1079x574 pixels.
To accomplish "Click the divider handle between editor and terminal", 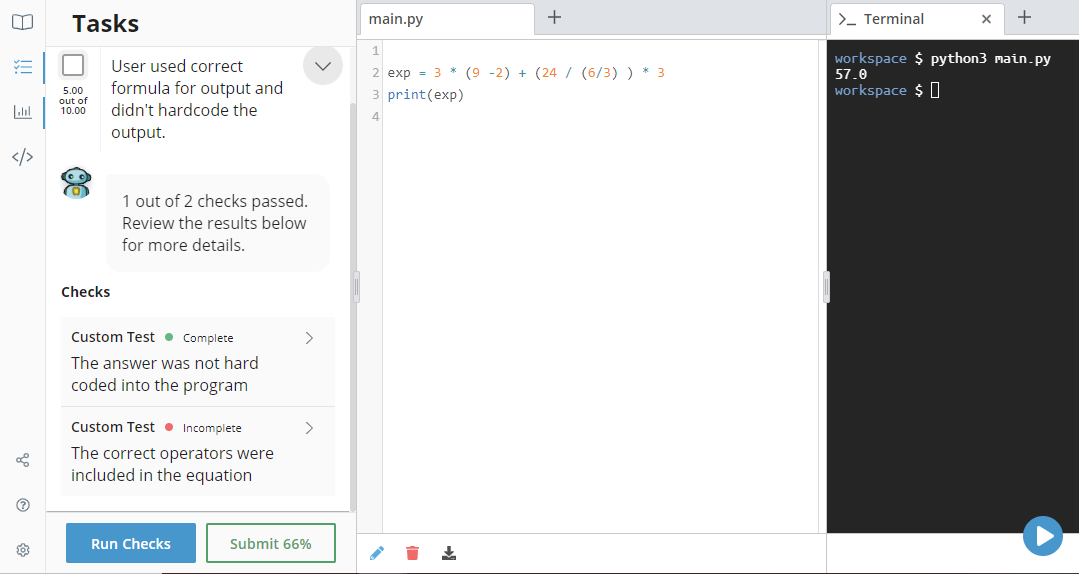I will pyautogui.click(x=826, y=287).
